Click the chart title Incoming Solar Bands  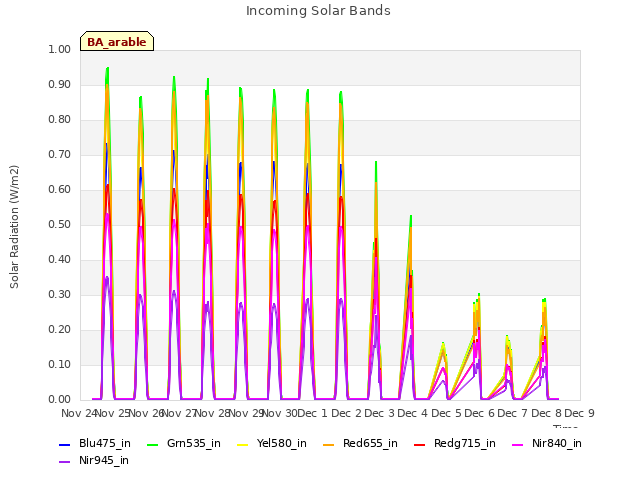tap(318, 11)
